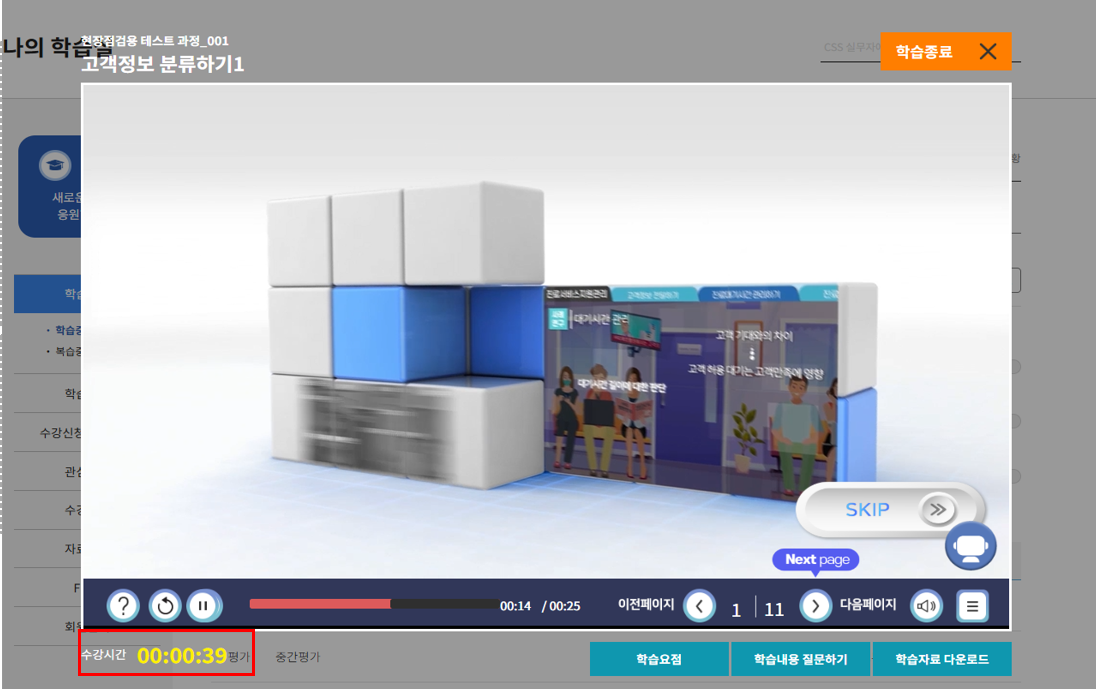Seek on the red video progress bar
The width and height of the screenshot is (1096, 689).
coord(374,604)
